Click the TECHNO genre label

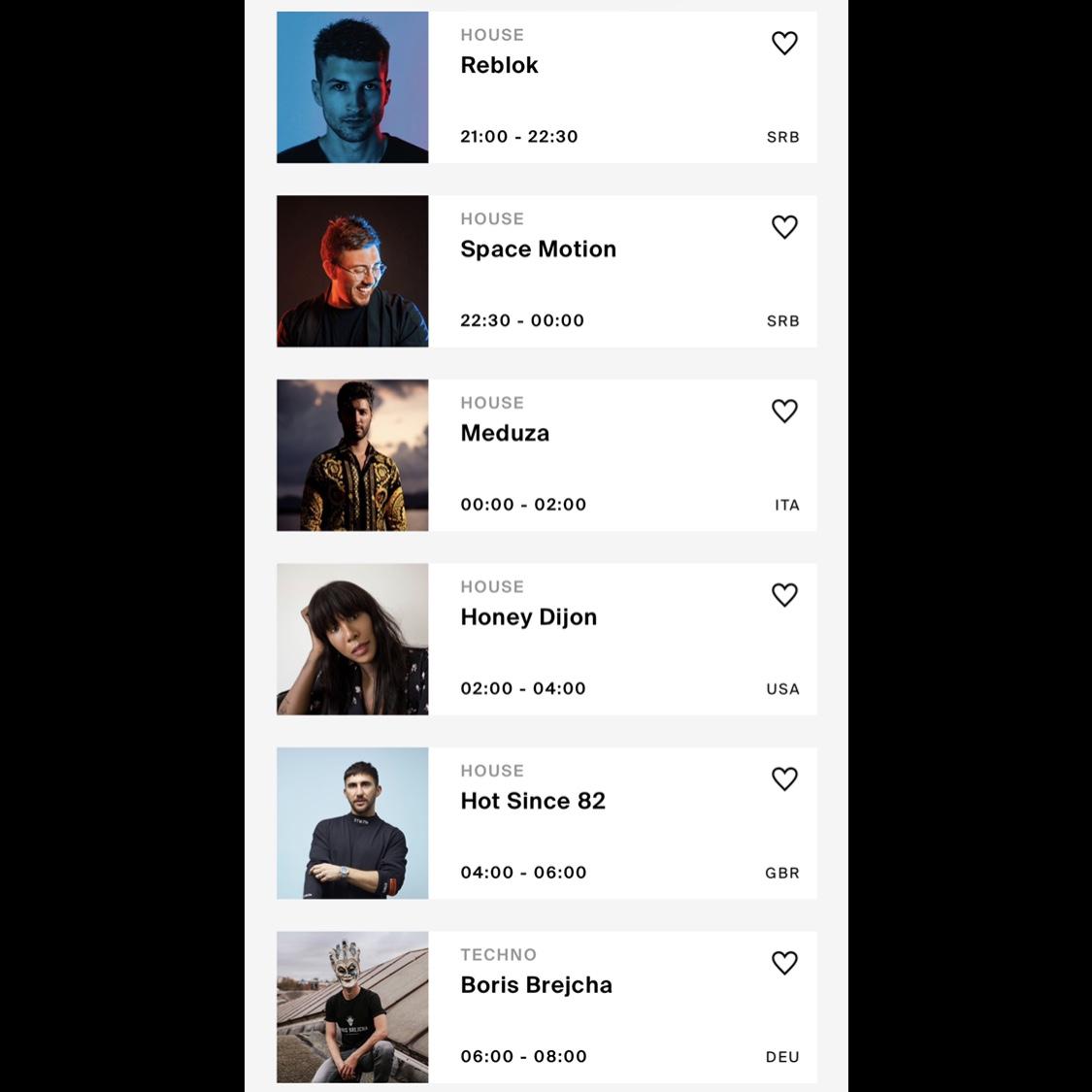click(499, 954)
